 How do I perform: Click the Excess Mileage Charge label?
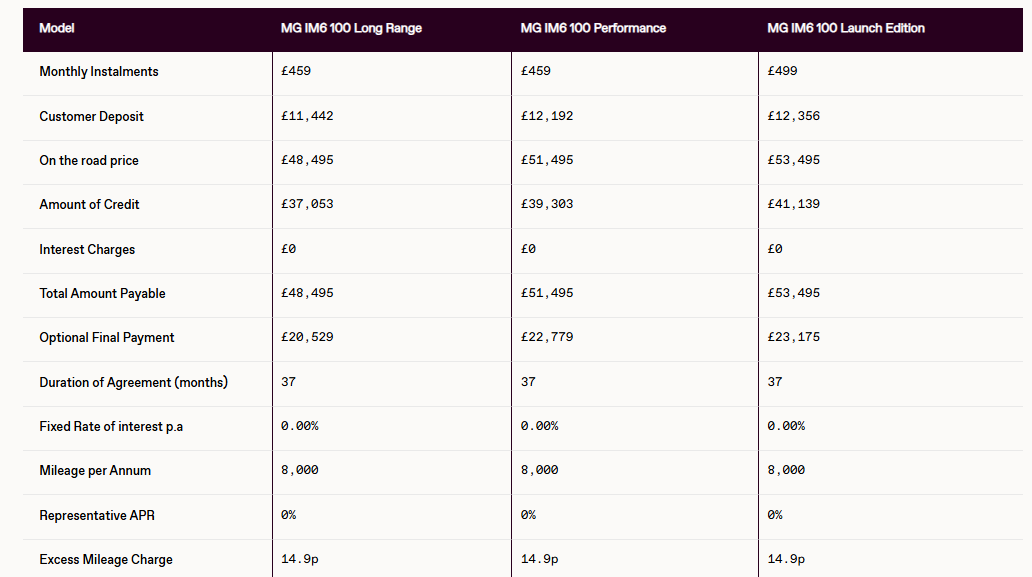(x=105, y=559)
